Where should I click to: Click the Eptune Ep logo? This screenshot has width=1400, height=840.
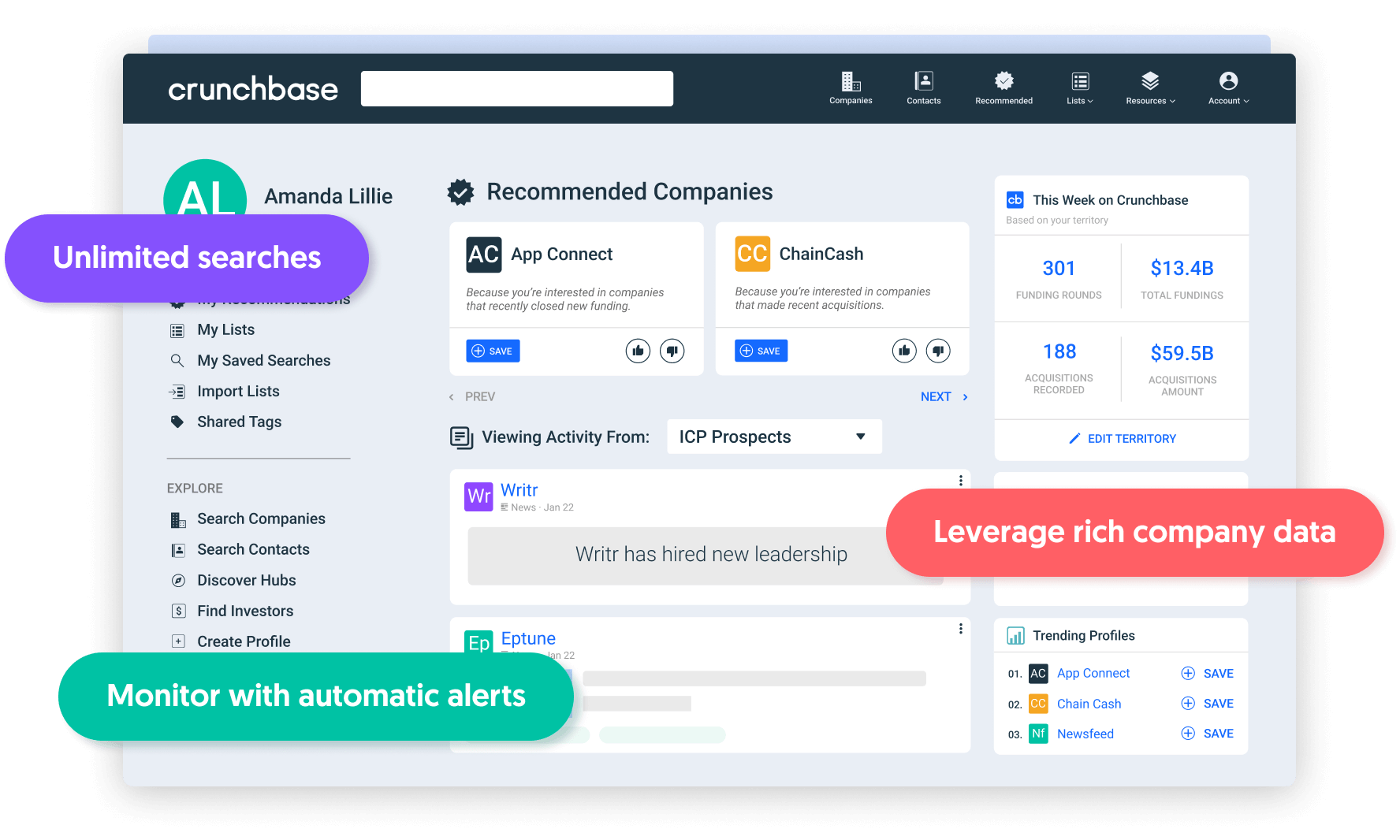(x=478, y=642)
